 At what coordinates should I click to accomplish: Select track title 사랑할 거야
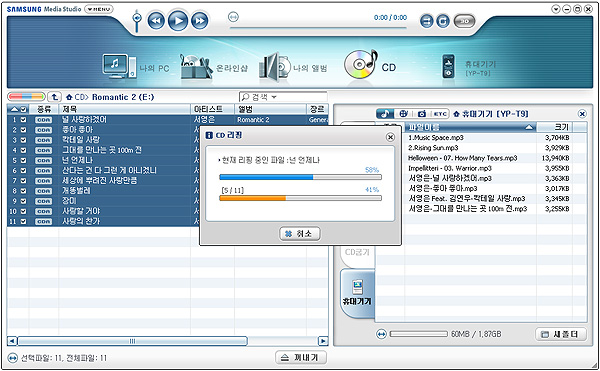(81, 211)
